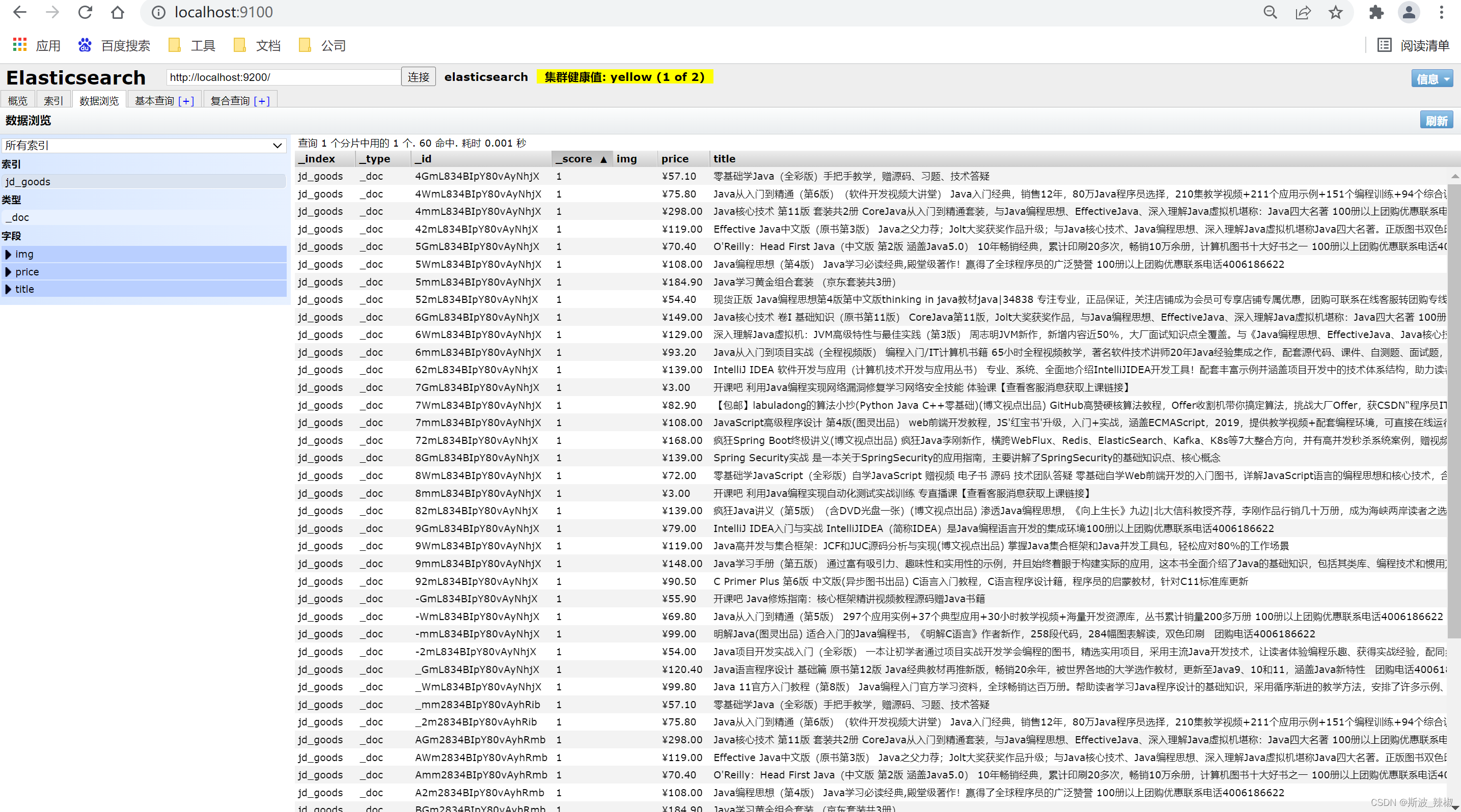Switch to the 索引 tab
Image resolution: width=1461 pixels, height=812 pixels.
coord(53,100)
